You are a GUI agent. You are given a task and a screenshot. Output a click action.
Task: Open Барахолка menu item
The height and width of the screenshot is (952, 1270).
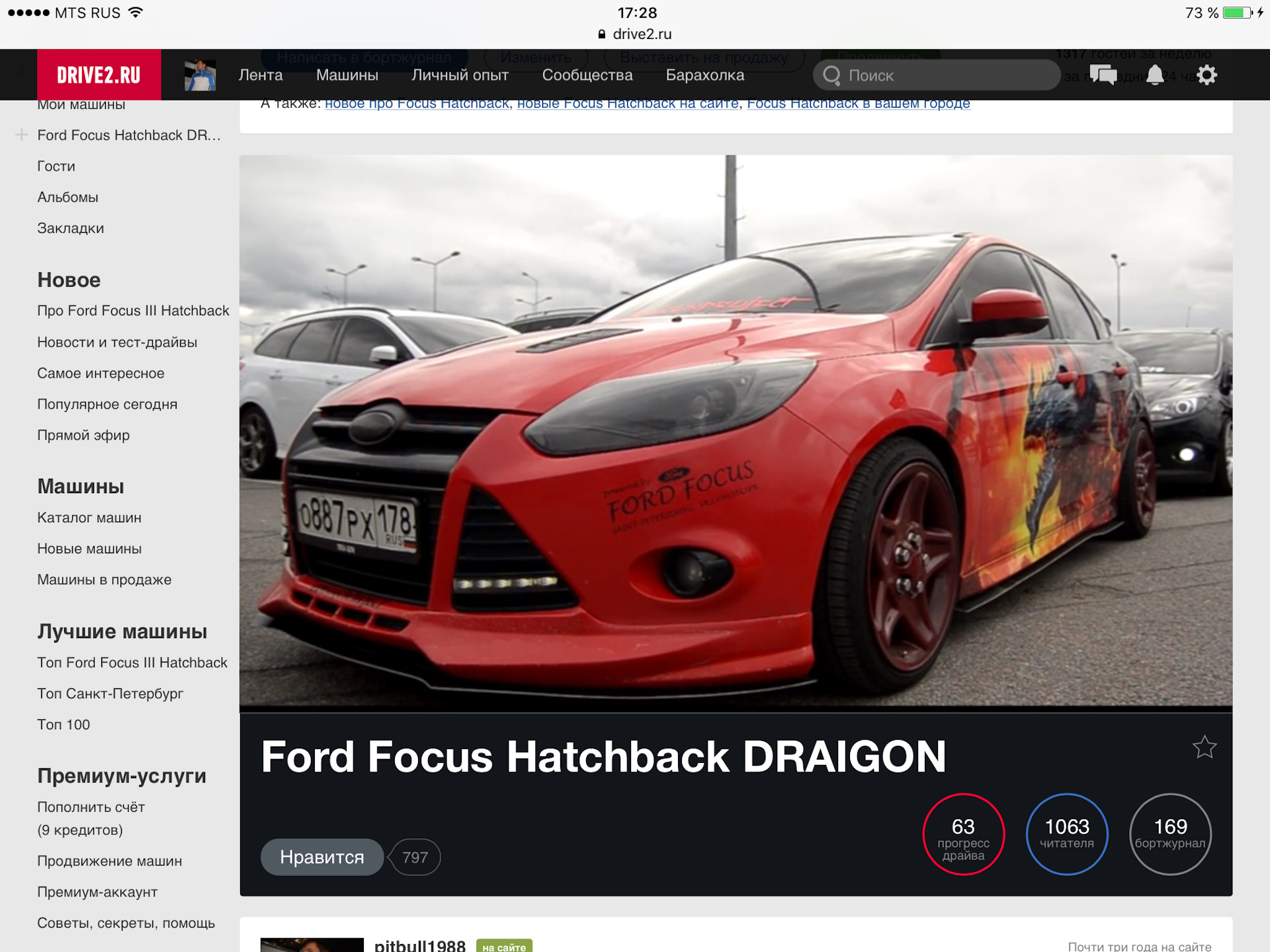[704, 75]
